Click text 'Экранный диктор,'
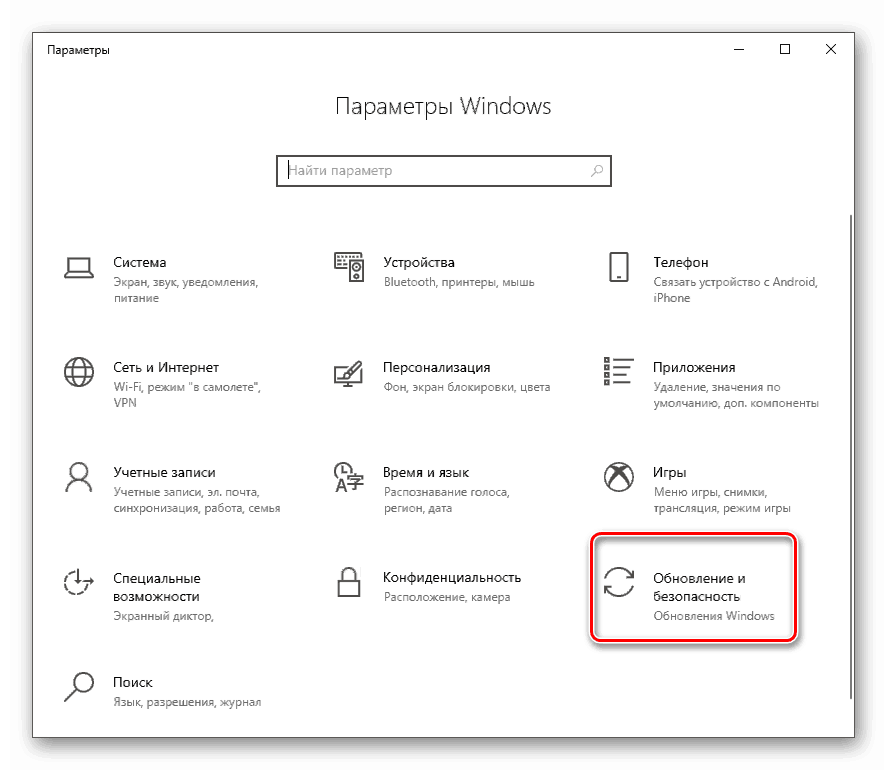This screenshot has height=770, width=887. click(x=163, y=616)
